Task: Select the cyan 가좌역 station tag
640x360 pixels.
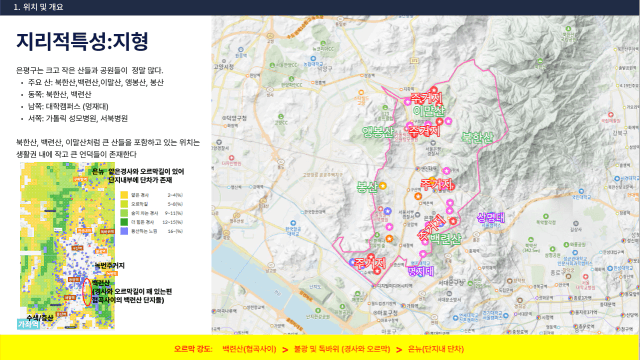Action: click(29, 324)
